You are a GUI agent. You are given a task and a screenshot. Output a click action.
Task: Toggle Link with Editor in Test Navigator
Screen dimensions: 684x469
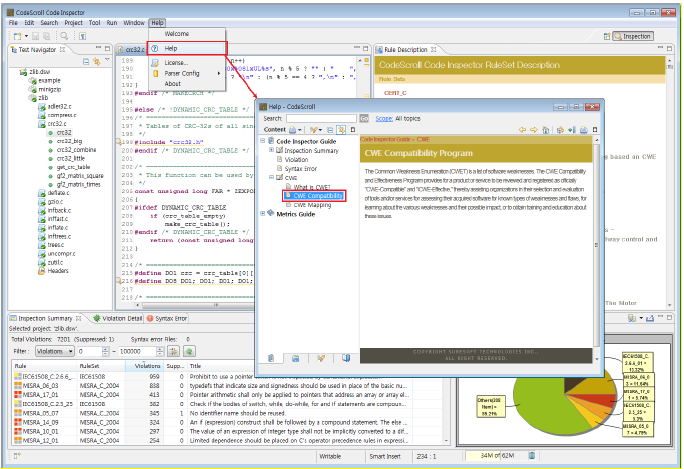point(96,62)
